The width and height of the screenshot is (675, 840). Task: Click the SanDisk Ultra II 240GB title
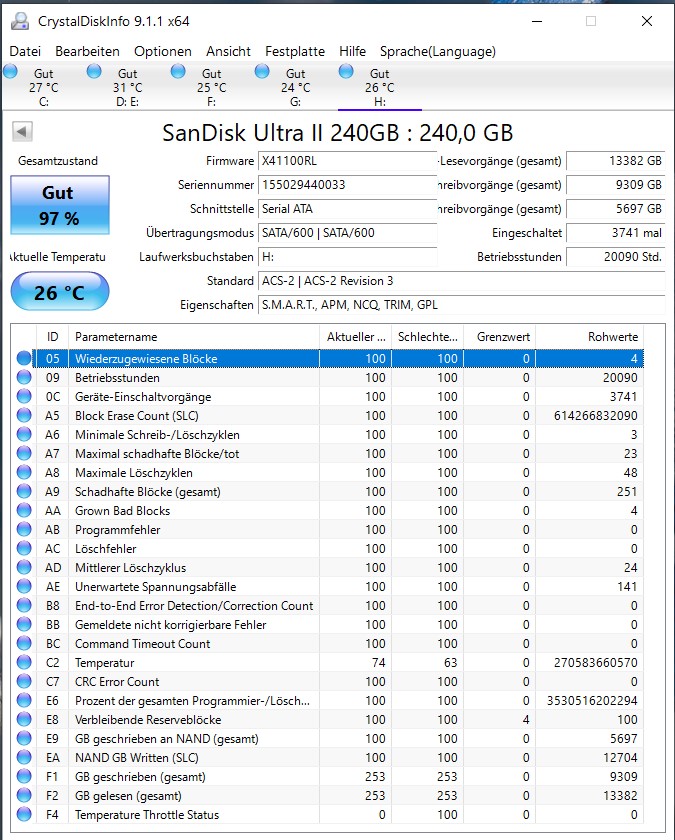(338, 133)
